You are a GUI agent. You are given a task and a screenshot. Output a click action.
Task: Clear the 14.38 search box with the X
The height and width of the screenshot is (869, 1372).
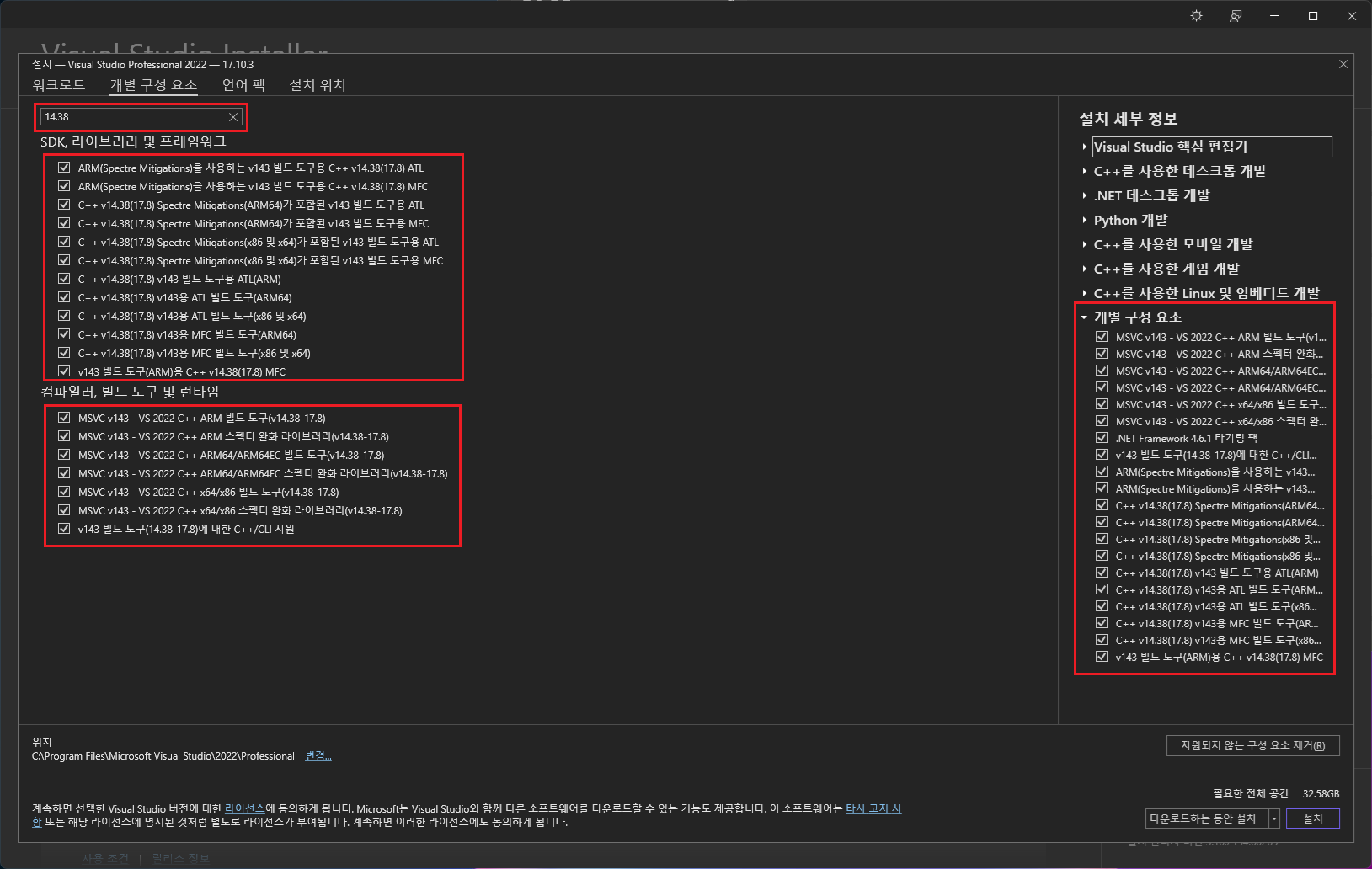coord(233,117)
